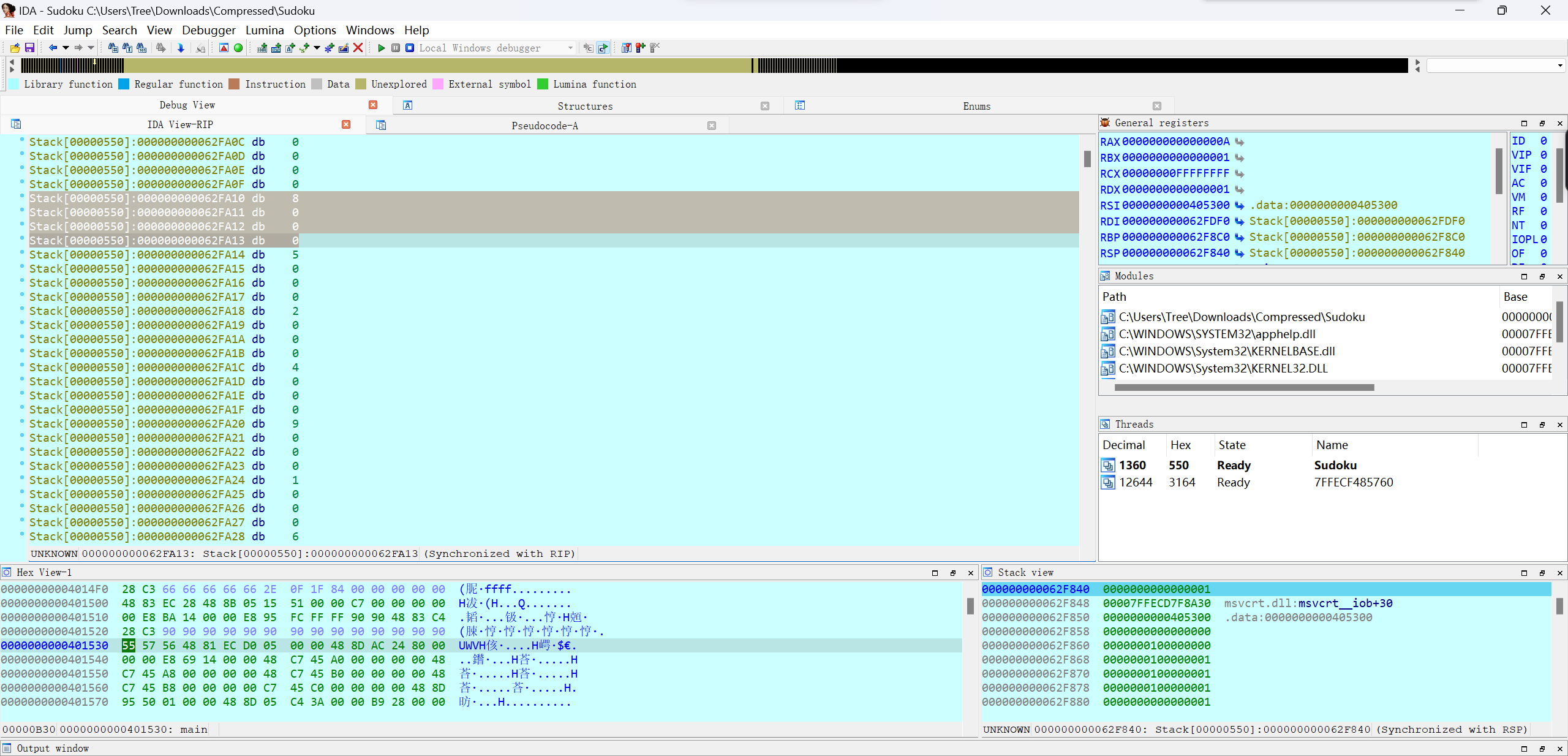The width and height of the screenshot is (1568, 756).
Task: Click the Terminate process stop icon
Action: coord(410,48)
